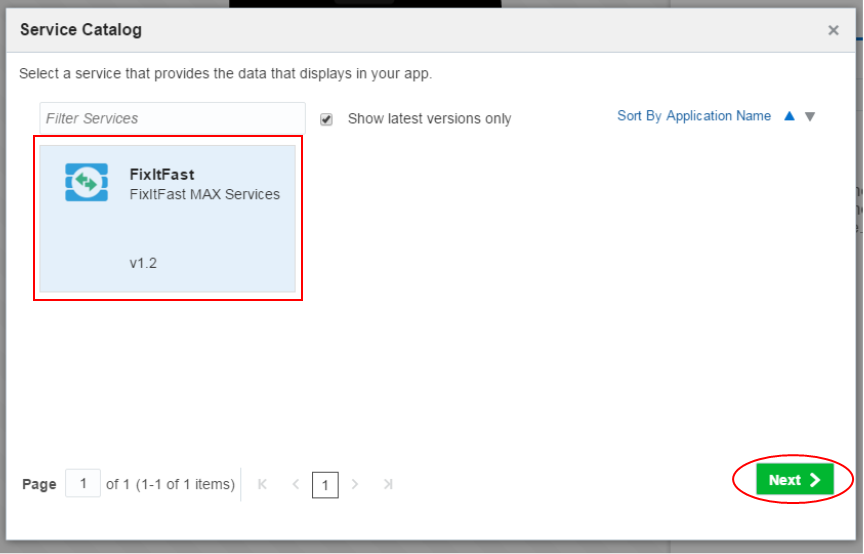Go to previous page of services
This screenshot has width=864, height=554.
pyautogui.click(x=295, y=484)
